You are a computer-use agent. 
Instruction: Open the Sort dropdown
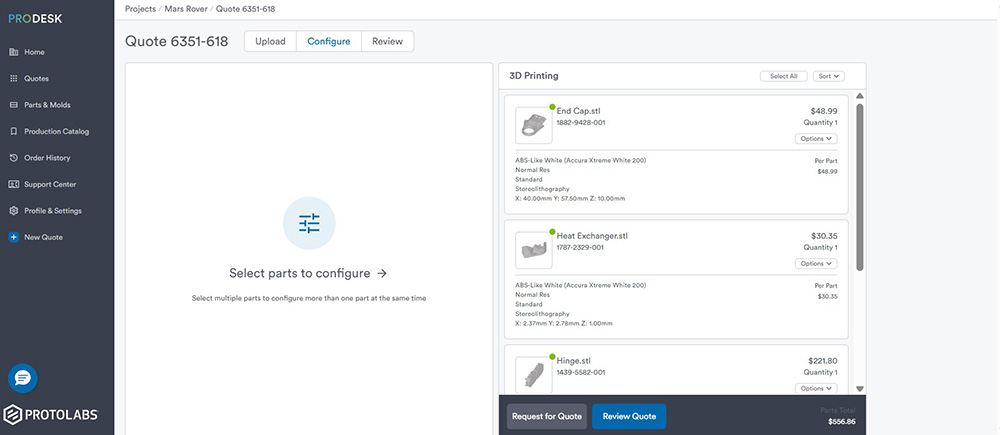pyautogui.click(x=829, y=76)
